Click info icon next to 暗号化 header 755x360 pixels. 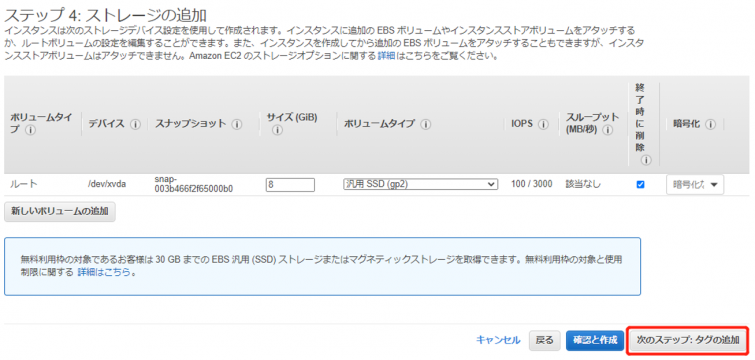tap(710, 124)
